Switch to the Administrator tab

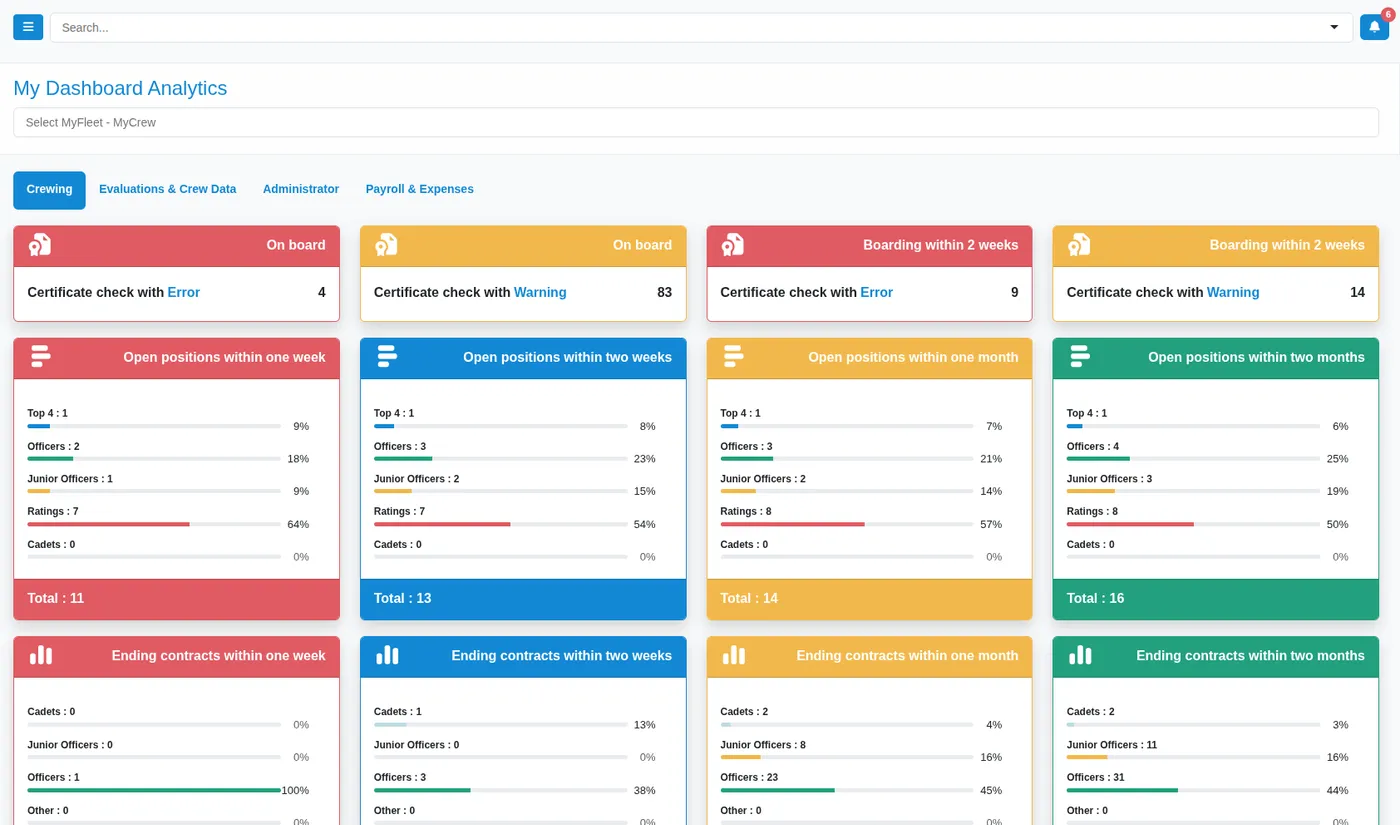point(301,189)
